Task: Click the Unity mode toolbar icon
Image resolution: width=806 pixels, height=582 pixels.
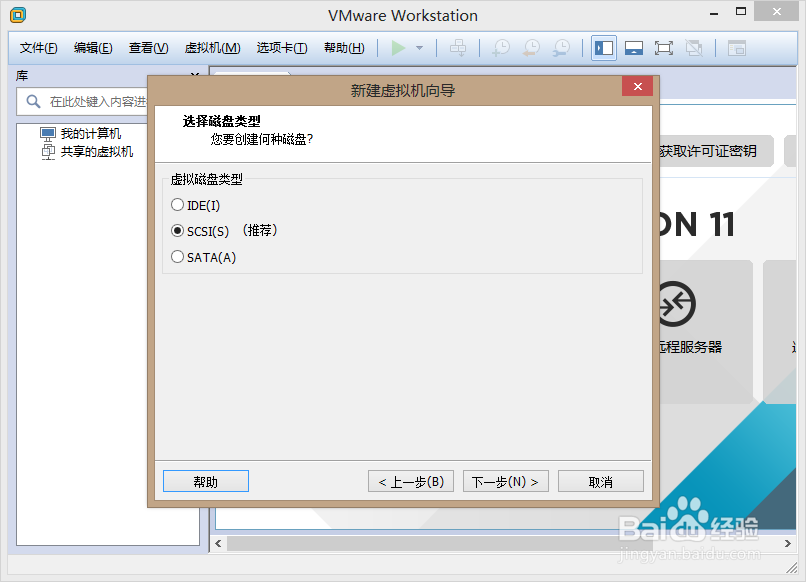Action: [x=694, y=48]
